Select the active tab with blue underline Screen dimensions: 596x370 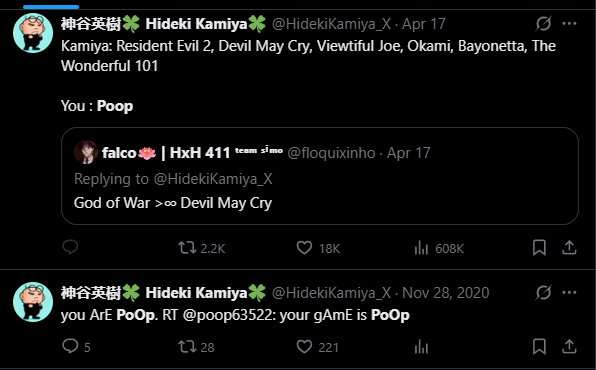point(51,6)
